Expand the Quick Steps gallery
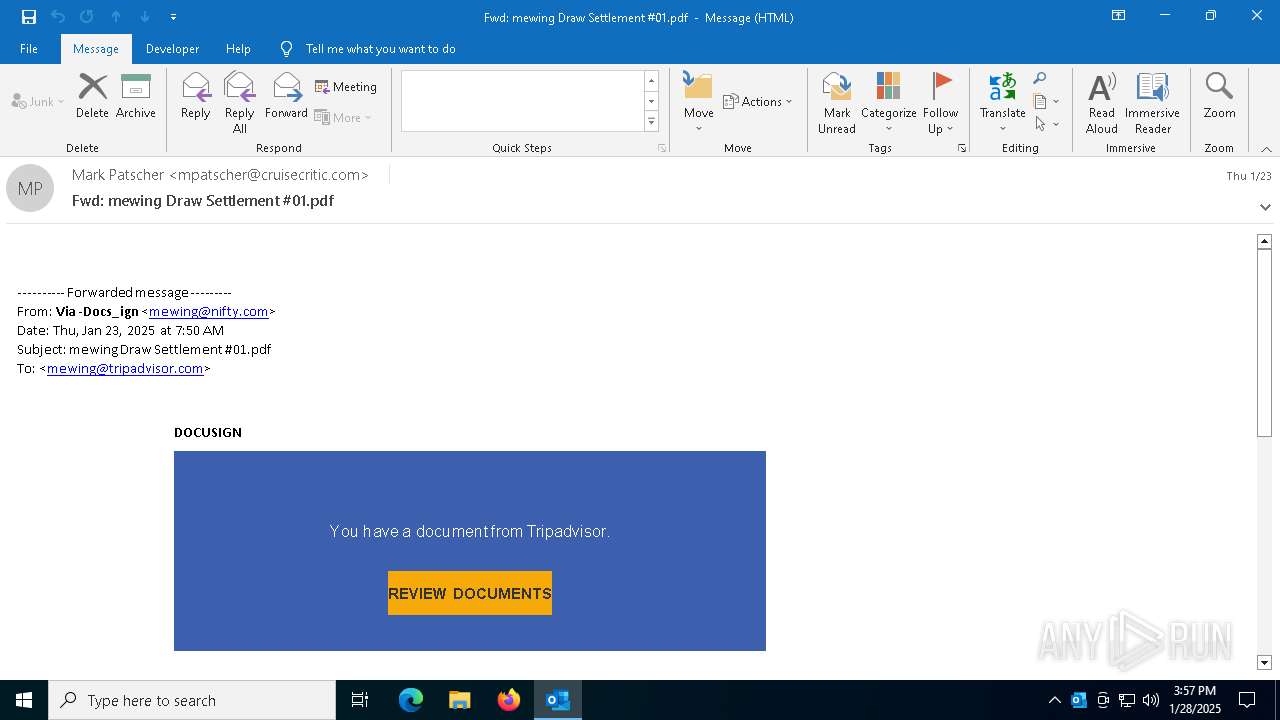This screenshot has height=720, width=1280. 651,122
